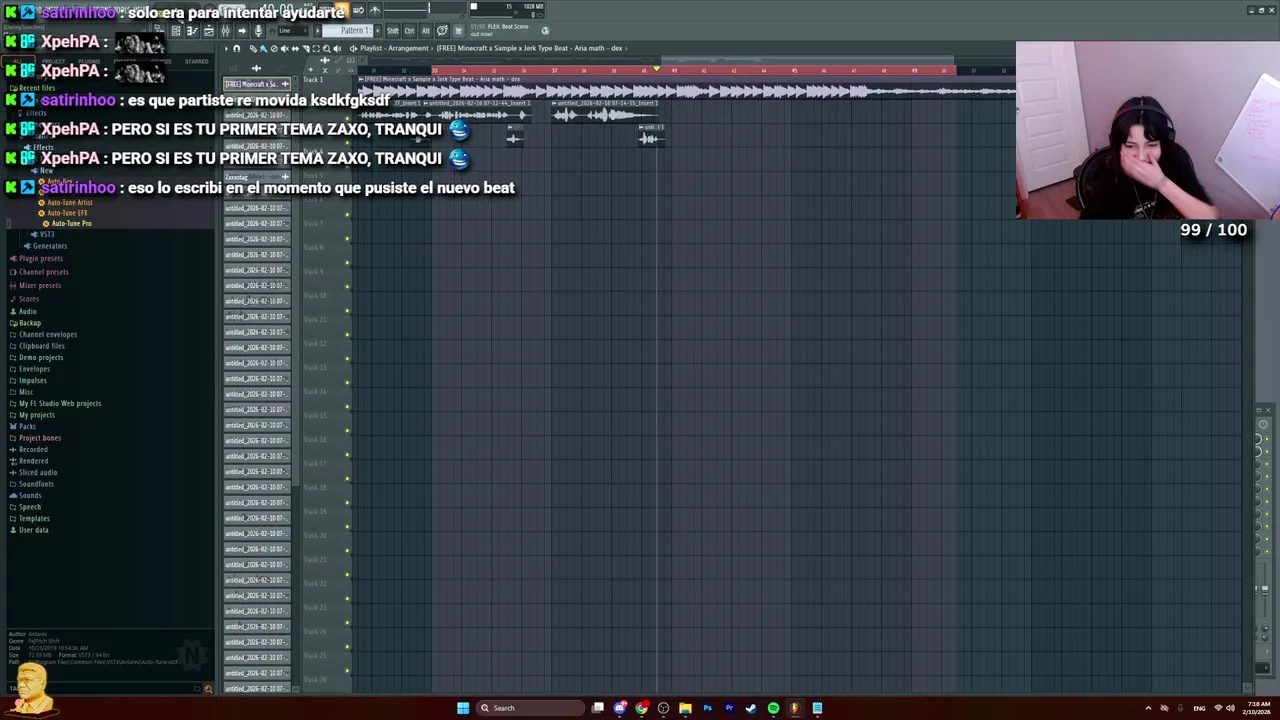The image size is (1280, 720).
Task: Select Auto-Tune EFX in the browser
Action: (x=67, y=213)
